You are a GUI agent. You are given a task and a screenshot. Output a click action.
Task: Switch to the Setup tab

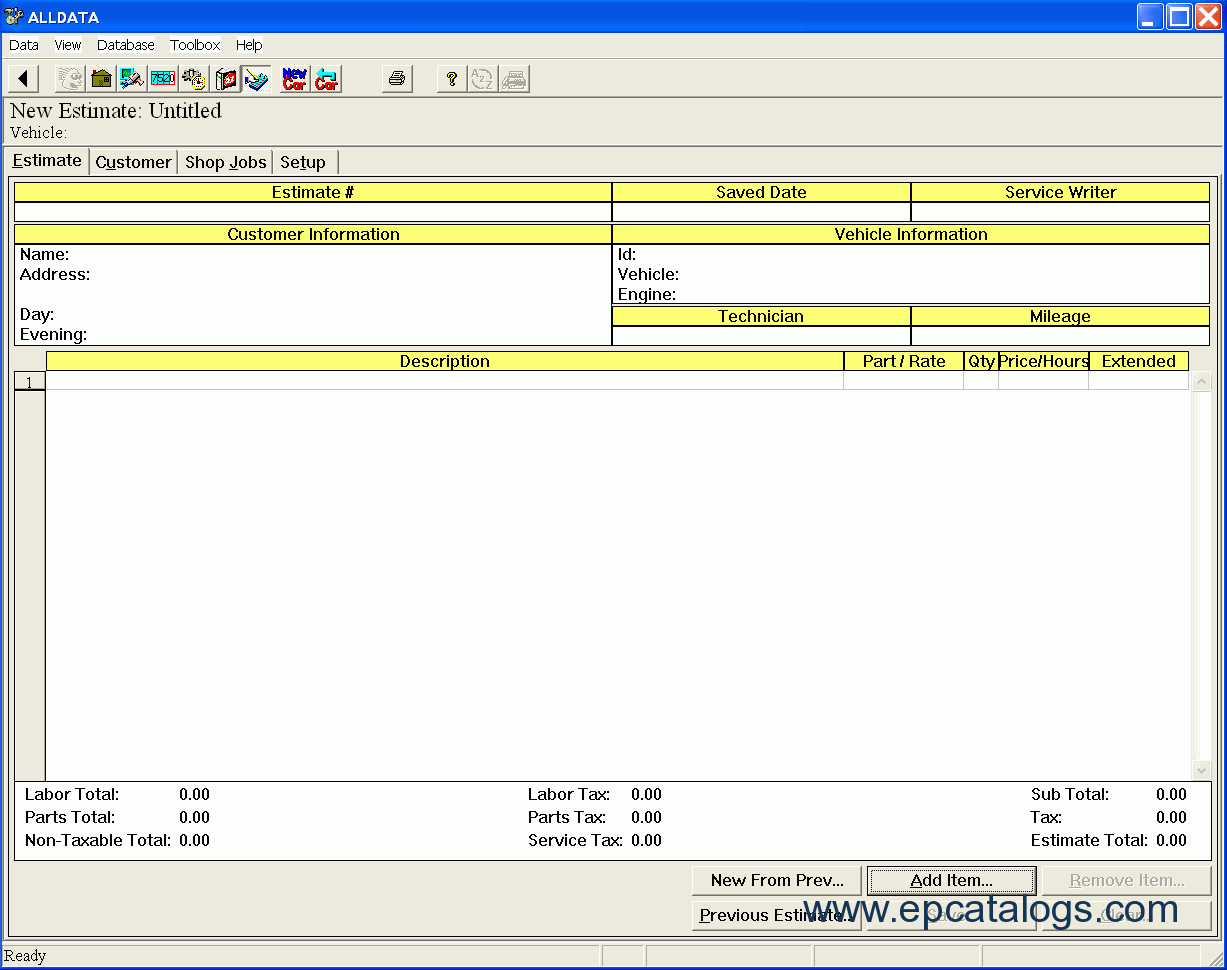[x=303, y=162]
